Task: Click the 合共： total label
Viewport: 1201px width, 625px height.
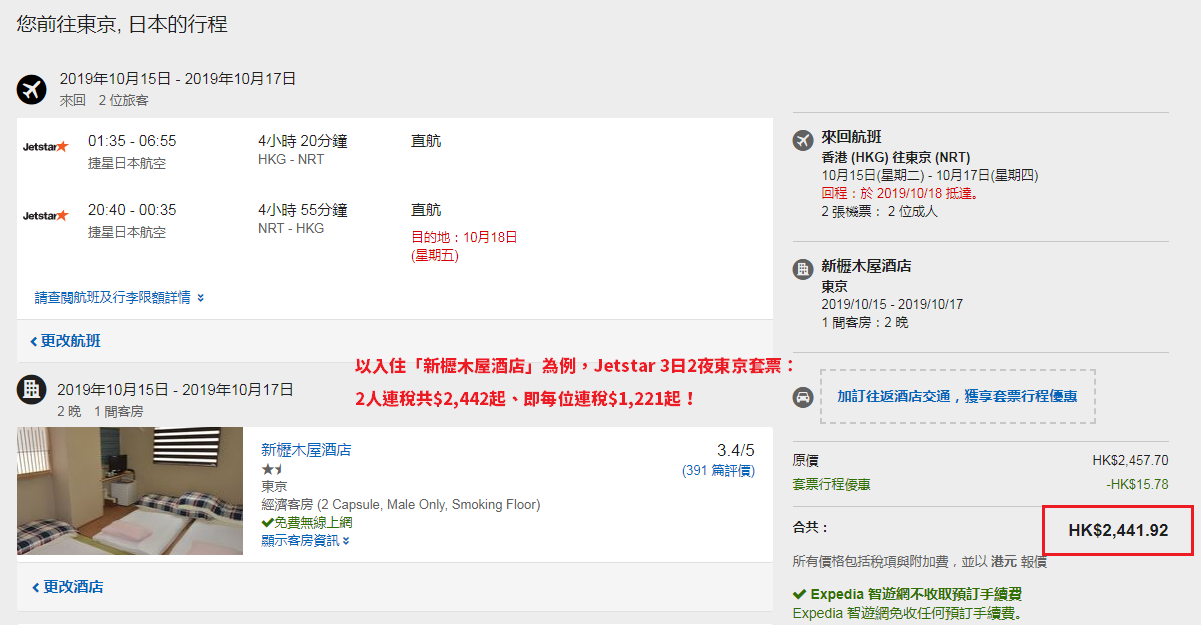Action: coord(810,527)
